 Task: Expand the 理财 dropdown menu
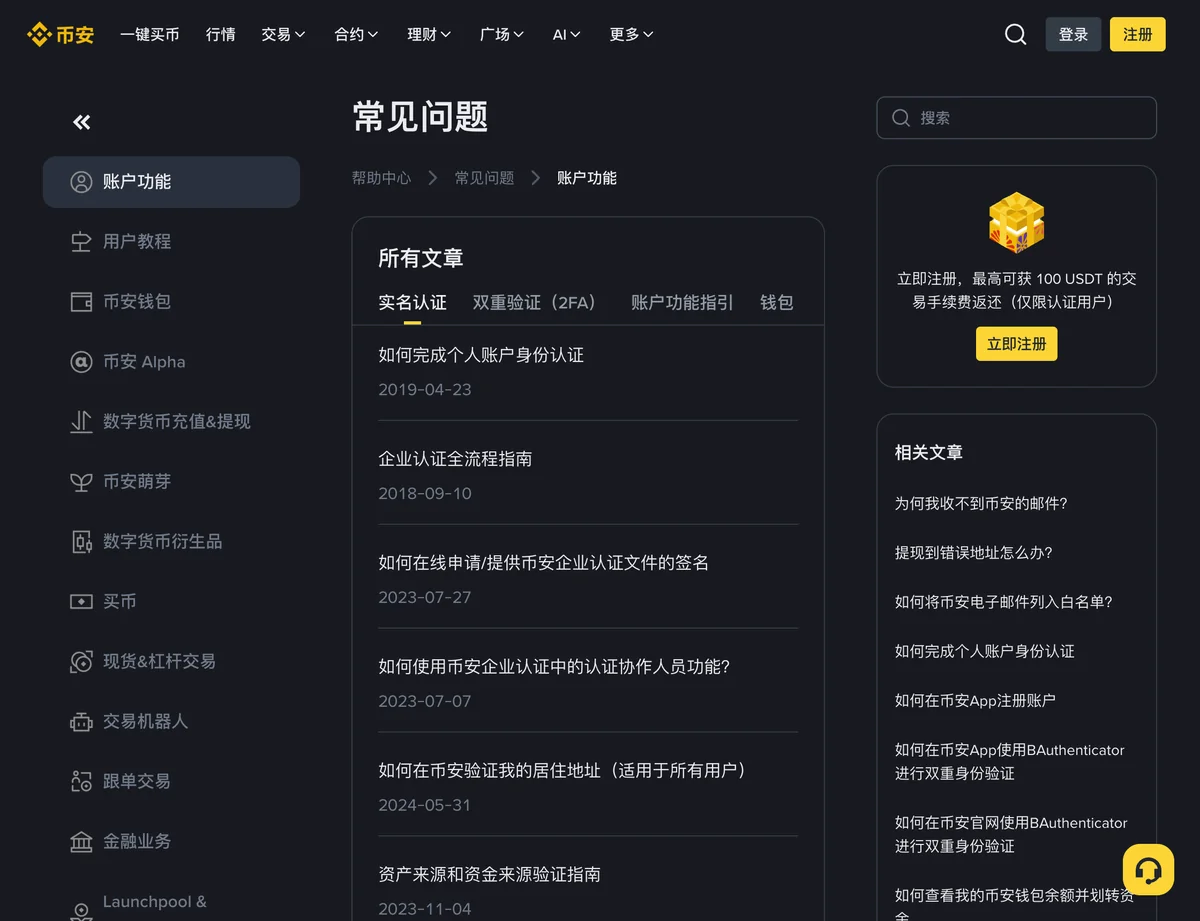pyautogui.click(x=429, y=34)
